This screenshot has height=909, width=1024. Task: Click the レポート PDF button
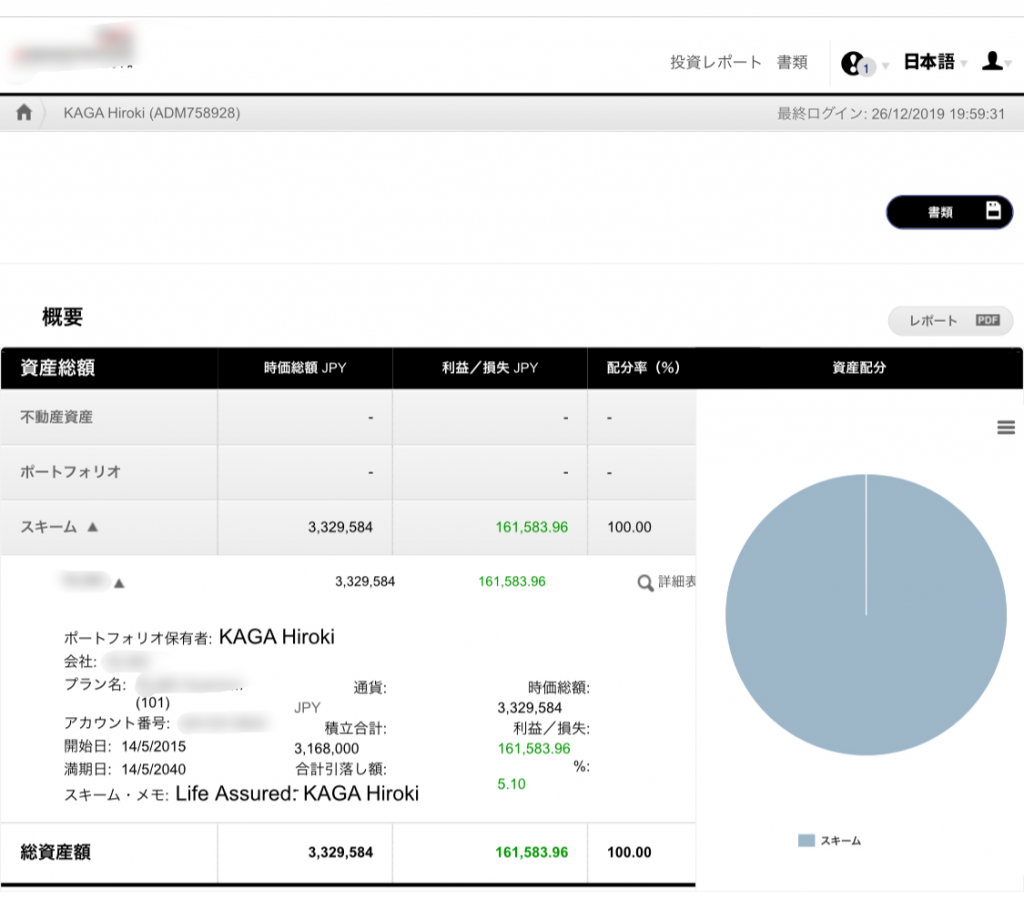click(x=949, y=321)
